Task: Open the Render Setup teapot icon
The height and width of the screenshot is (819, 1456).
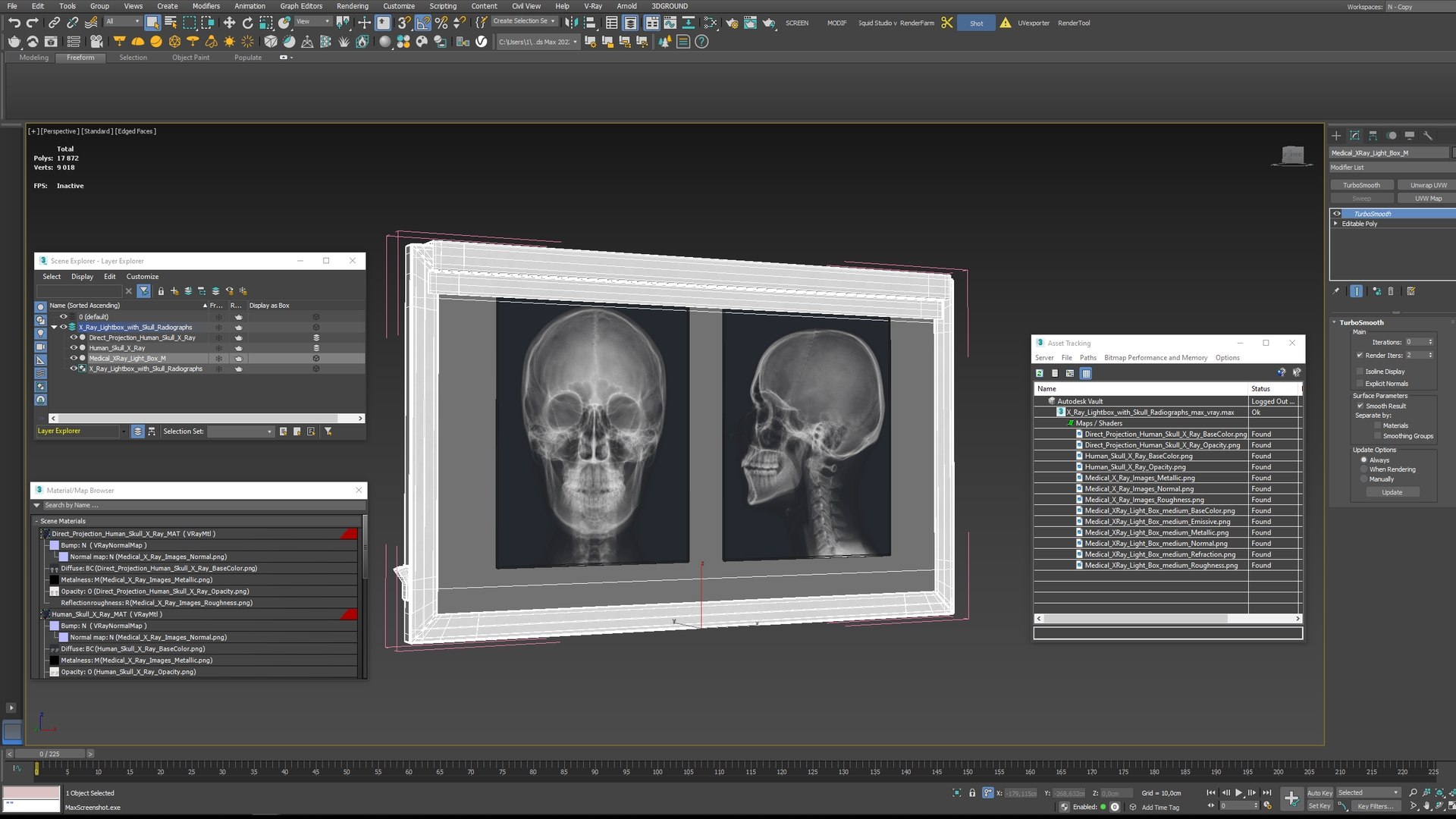Action: coord(732,23)
